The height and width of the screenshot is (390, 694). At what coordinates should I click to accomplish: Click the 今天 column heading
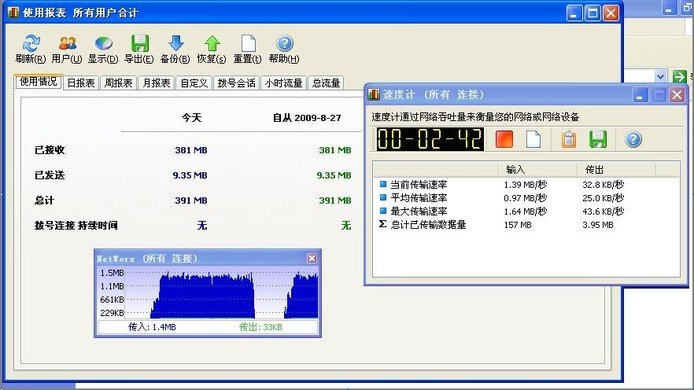(191, 118)
